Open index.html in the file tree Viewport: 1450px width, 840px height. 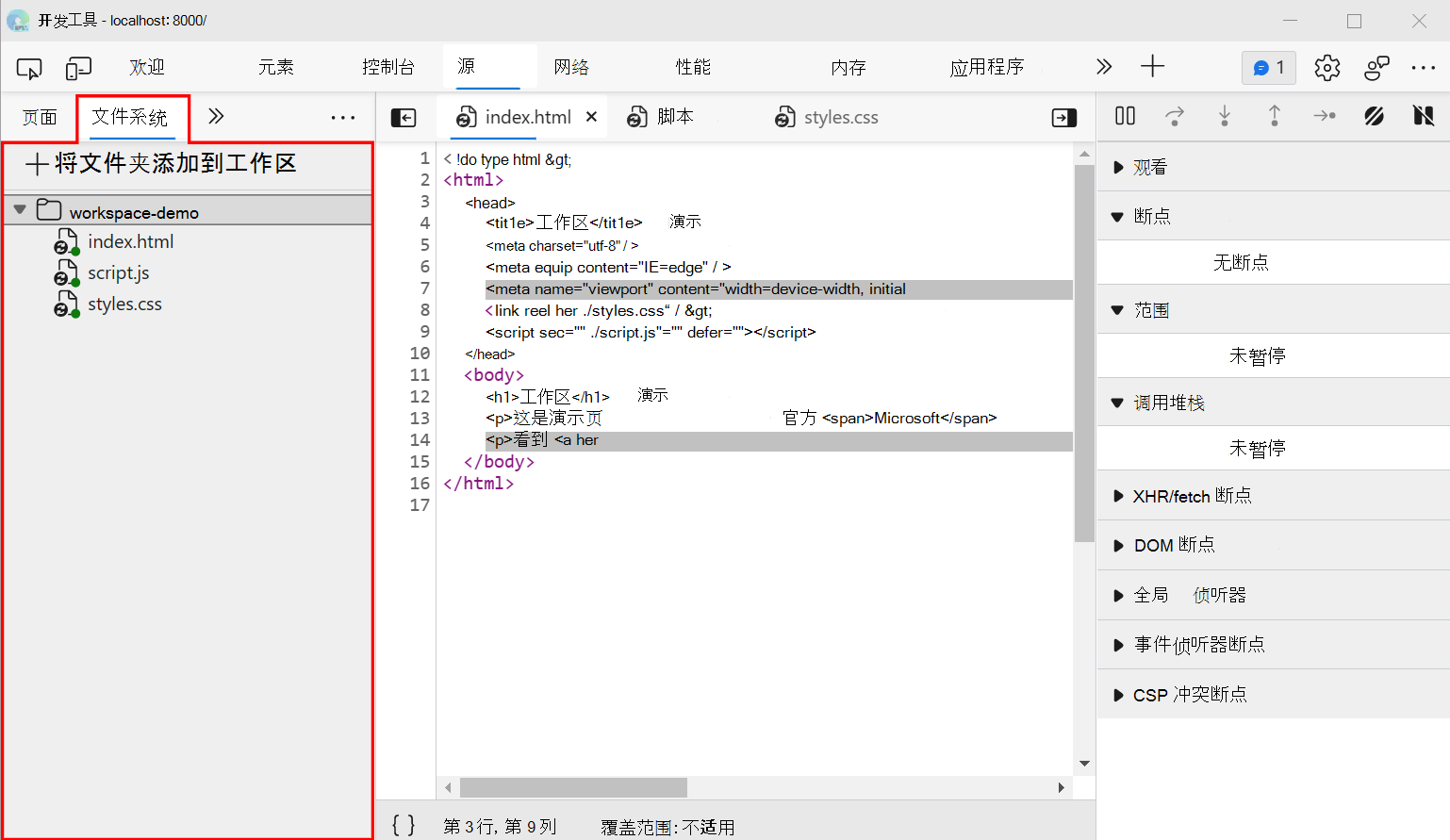point(131,242)
